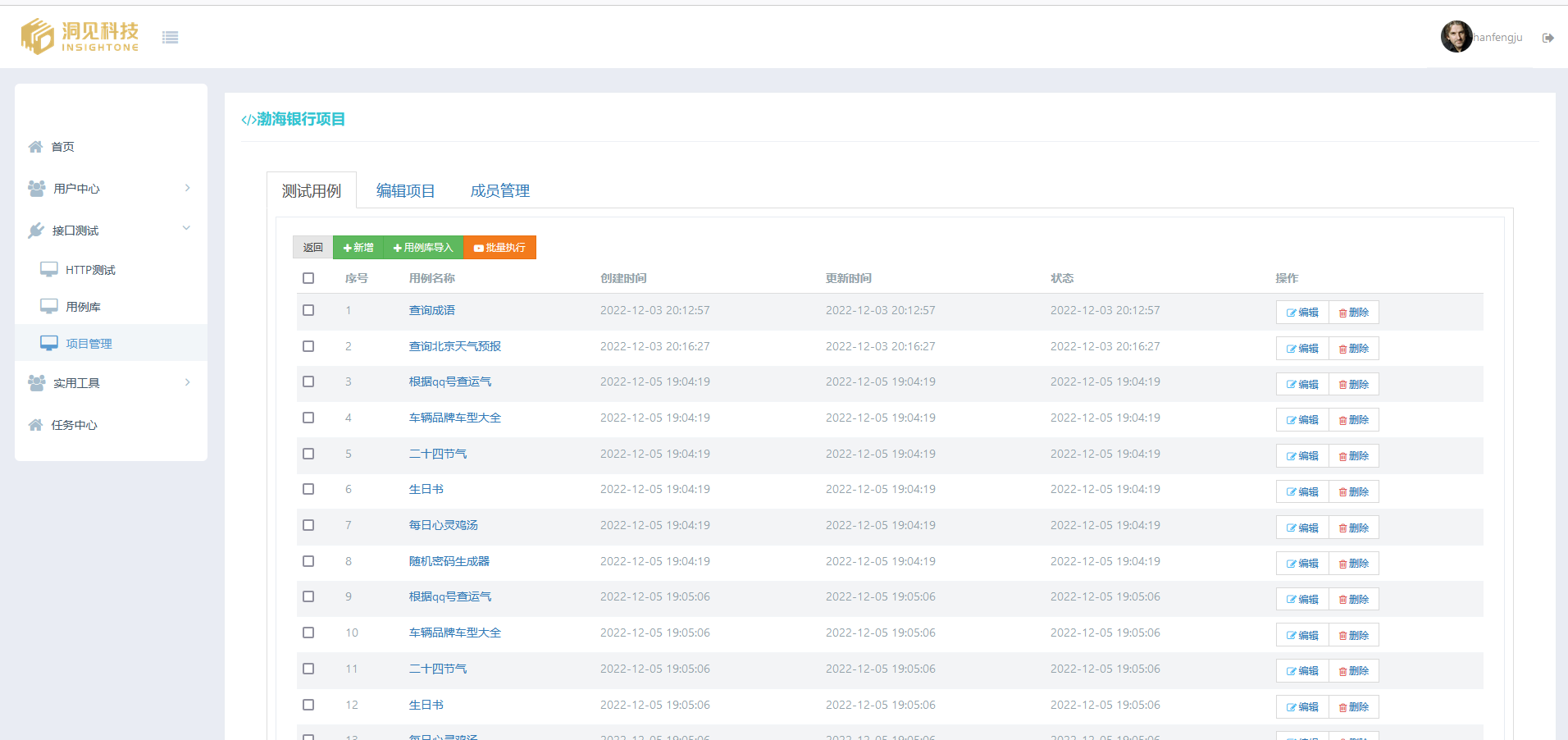Click 编辑 for row 查询北京天气预报
Viewport: 1568px width, 740px height.
click(x=1302, y=349)
